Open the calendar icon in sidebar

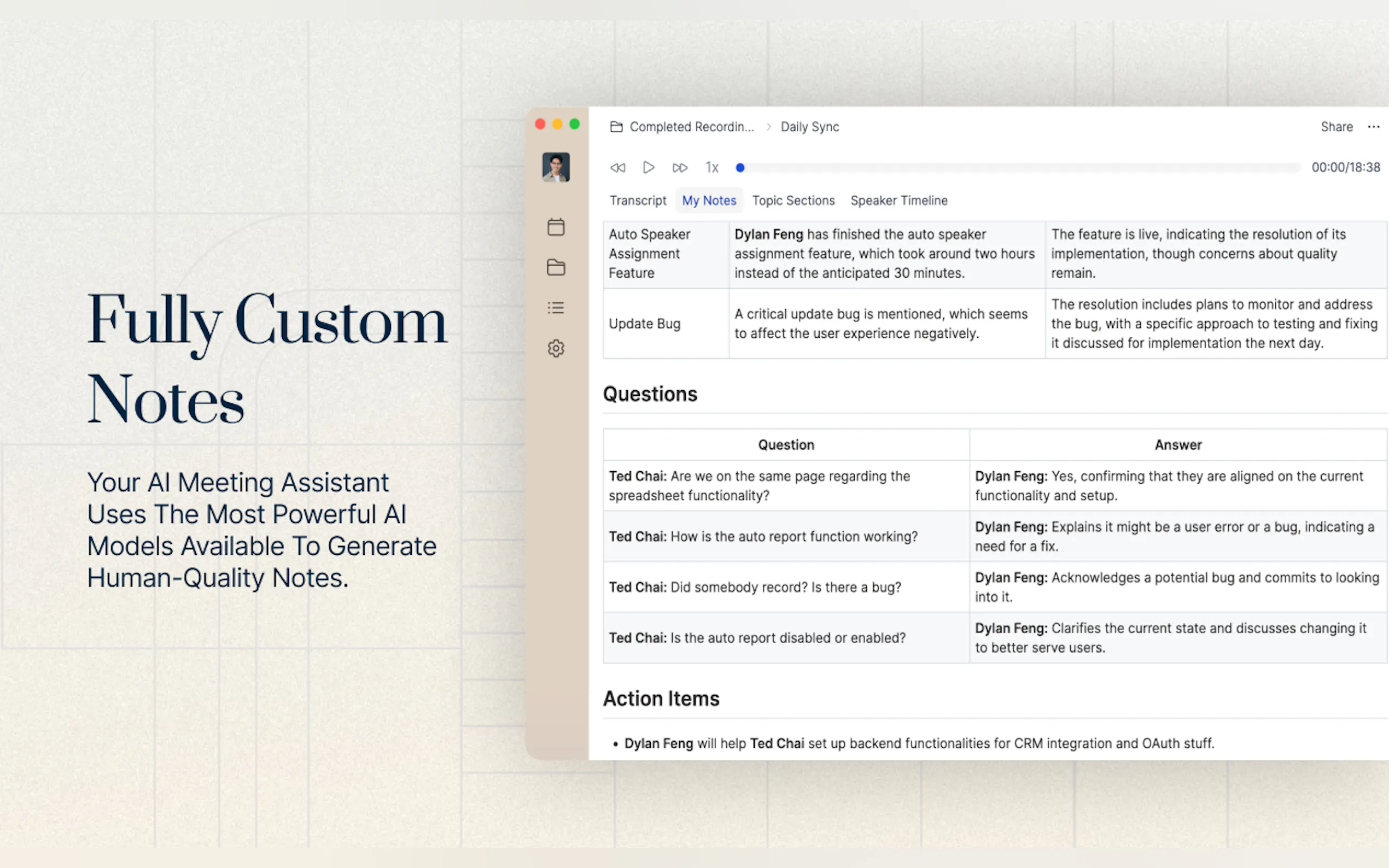555,227
